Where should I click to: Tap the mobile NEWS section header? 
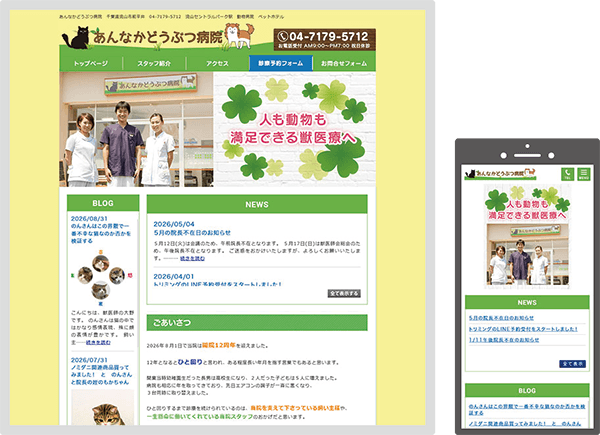point(527,302)
